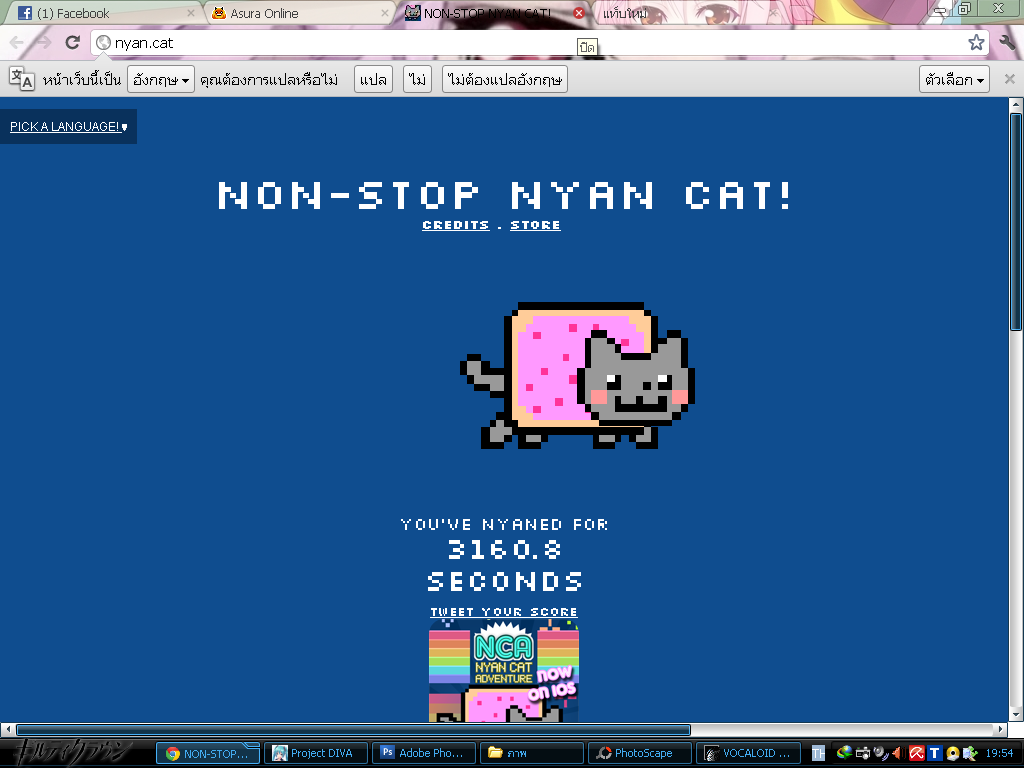Expand the PICK A LANGUAGE menu

point(69,127)
